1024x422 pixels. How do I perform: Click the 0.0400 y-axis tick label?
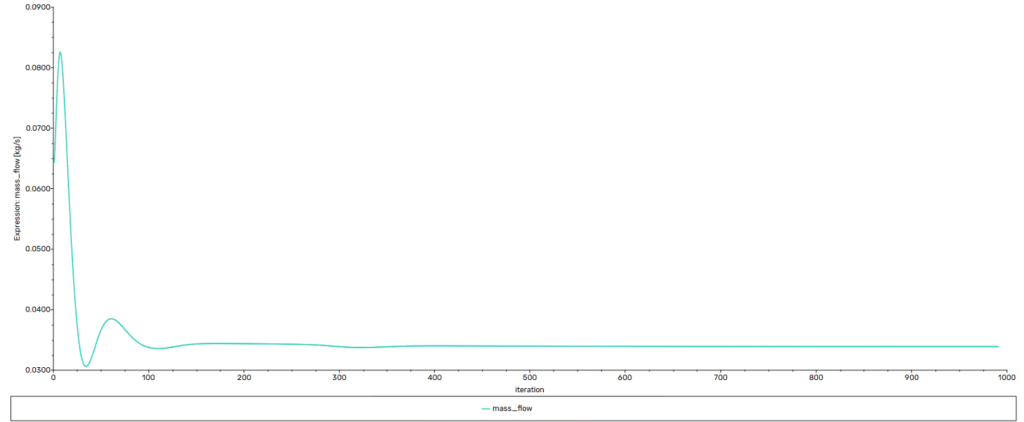[34, 309]
